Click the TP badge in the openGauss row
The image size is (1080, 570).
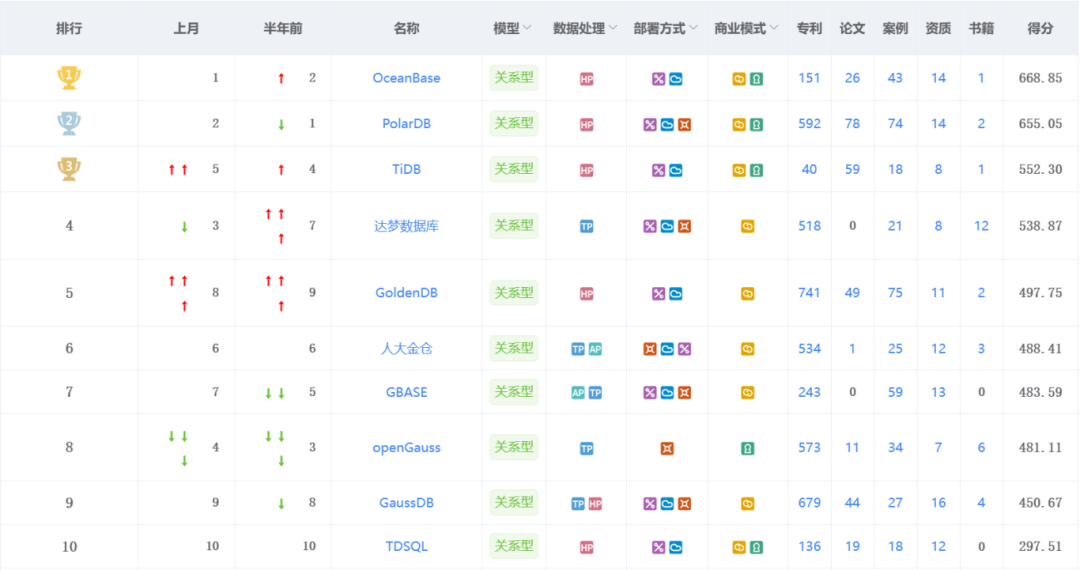[586, 448]
